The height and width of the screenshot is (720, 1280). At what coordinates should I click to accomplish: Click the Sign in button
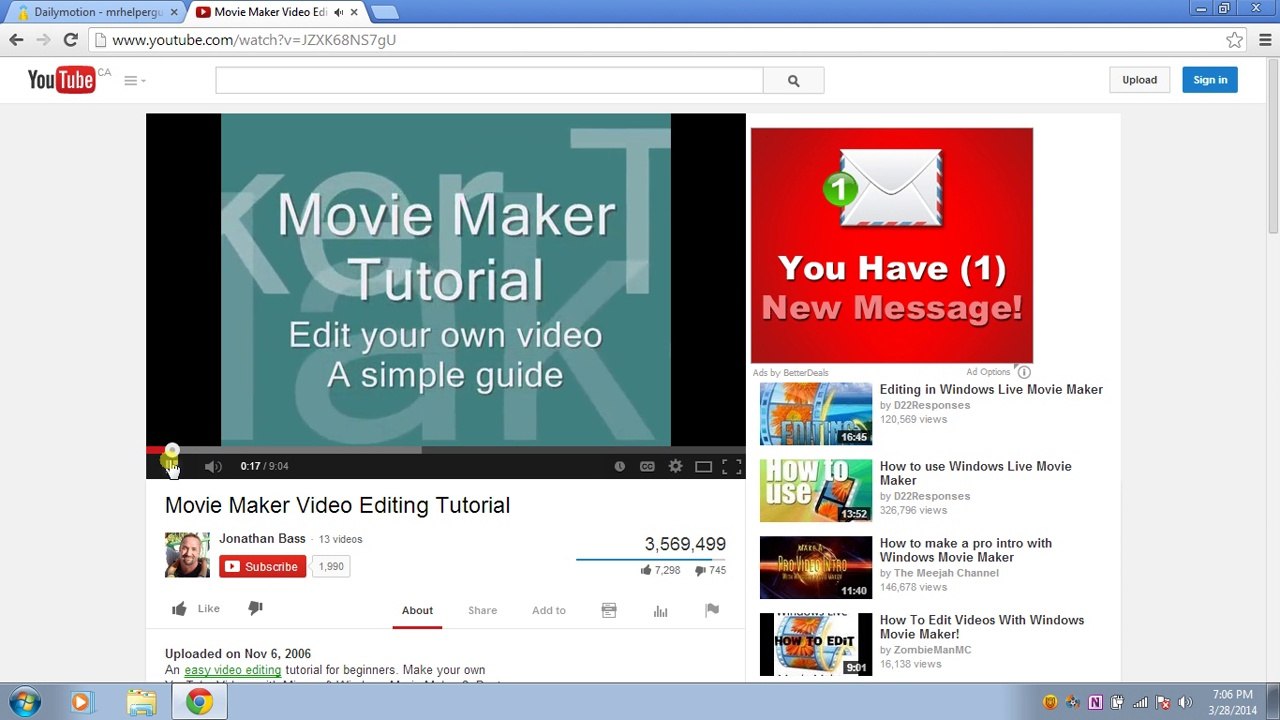click(x=1210, y=80)
